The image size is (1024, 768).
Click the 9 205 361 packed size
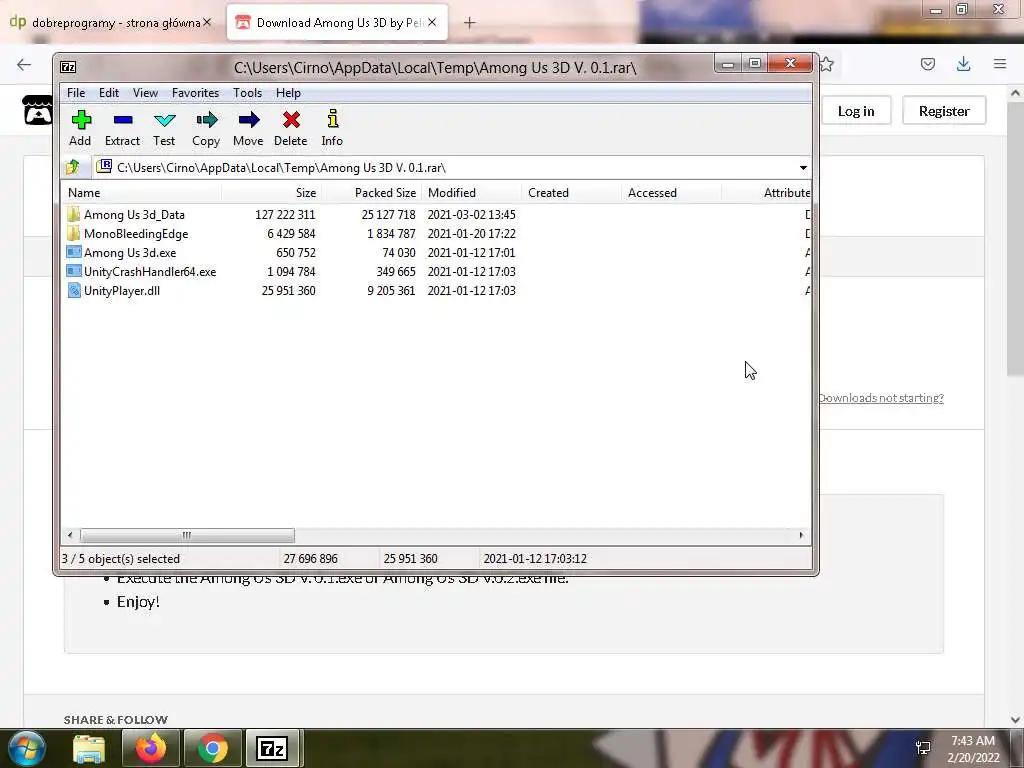click(391, 290)
